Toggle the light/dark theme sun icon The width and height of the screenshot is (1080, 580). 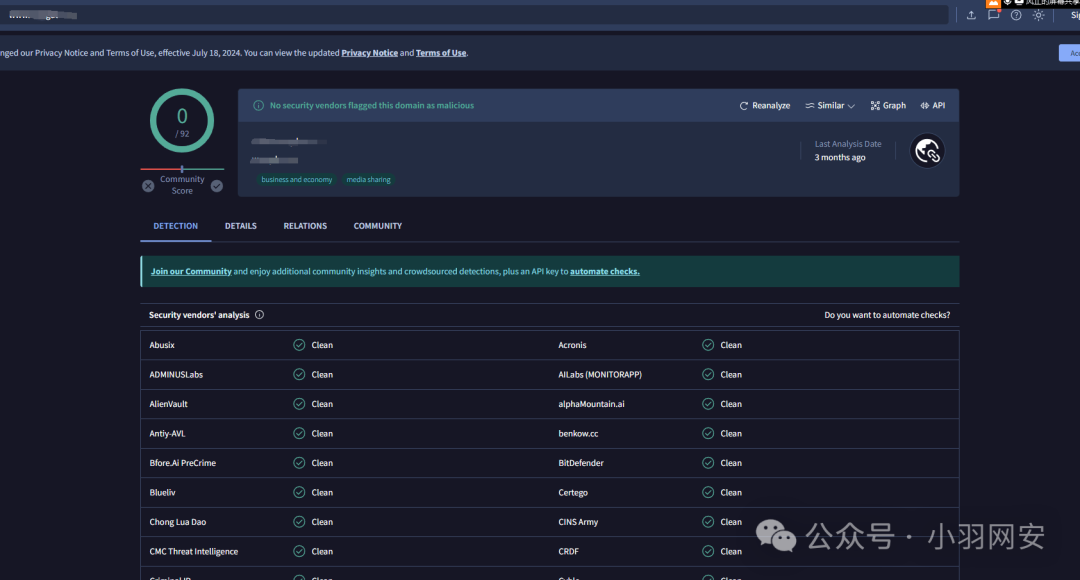(1039, 15)
